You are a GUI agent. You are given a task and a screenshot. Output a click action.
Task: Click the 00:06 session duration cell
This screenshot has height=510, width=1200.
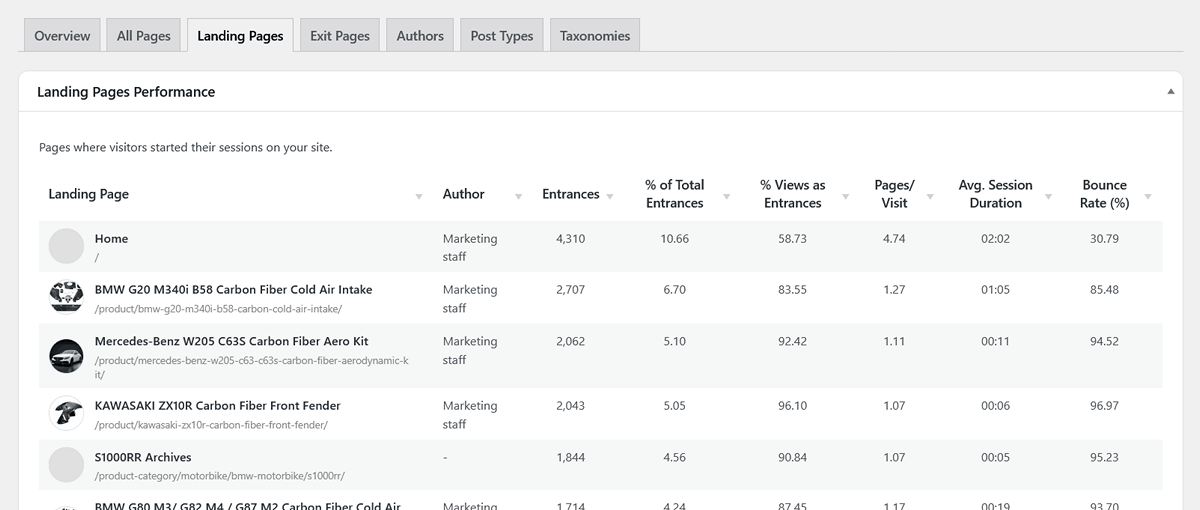coord(995,406)
